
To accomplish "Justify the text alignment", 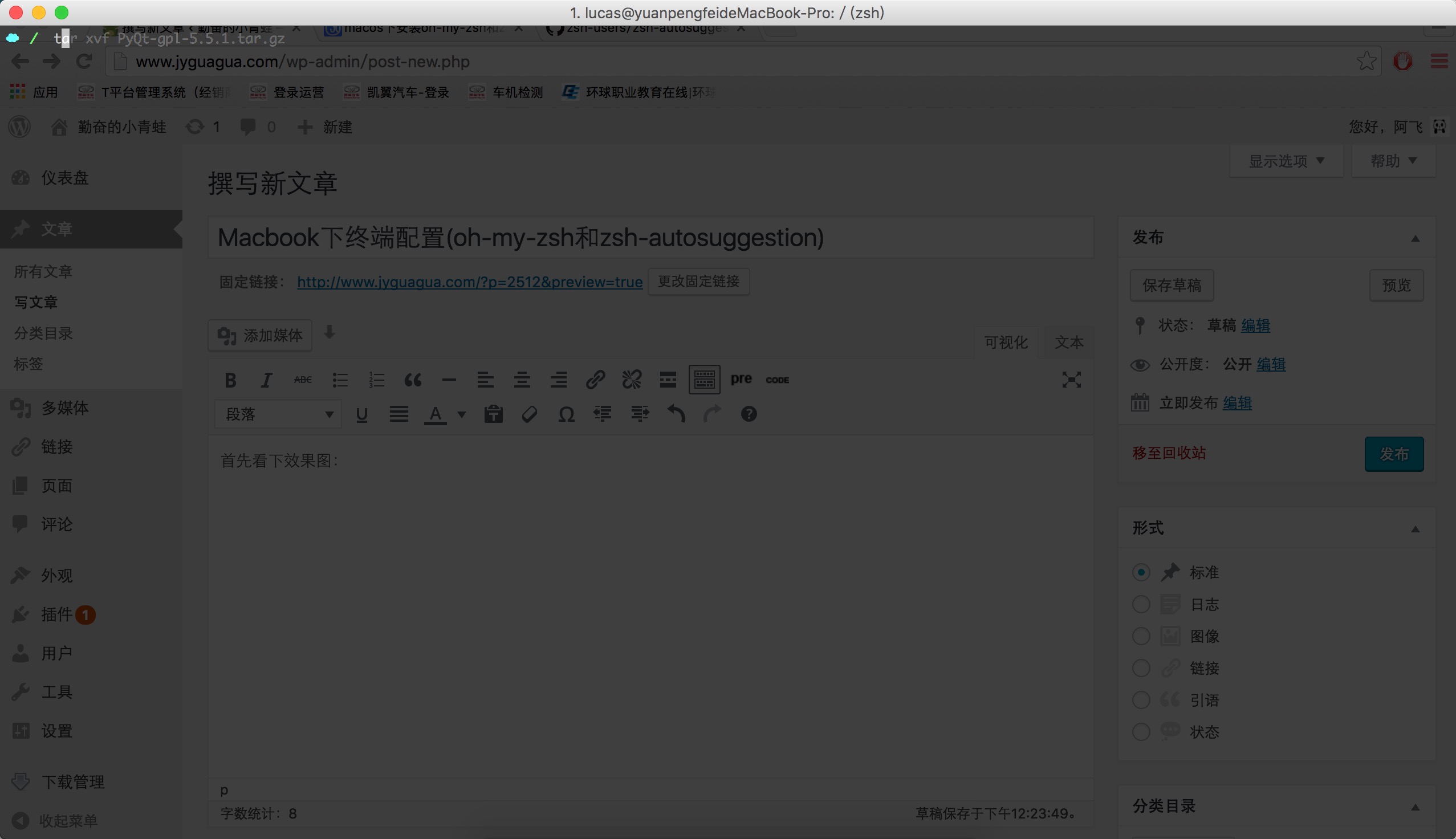I will (398, 414).
